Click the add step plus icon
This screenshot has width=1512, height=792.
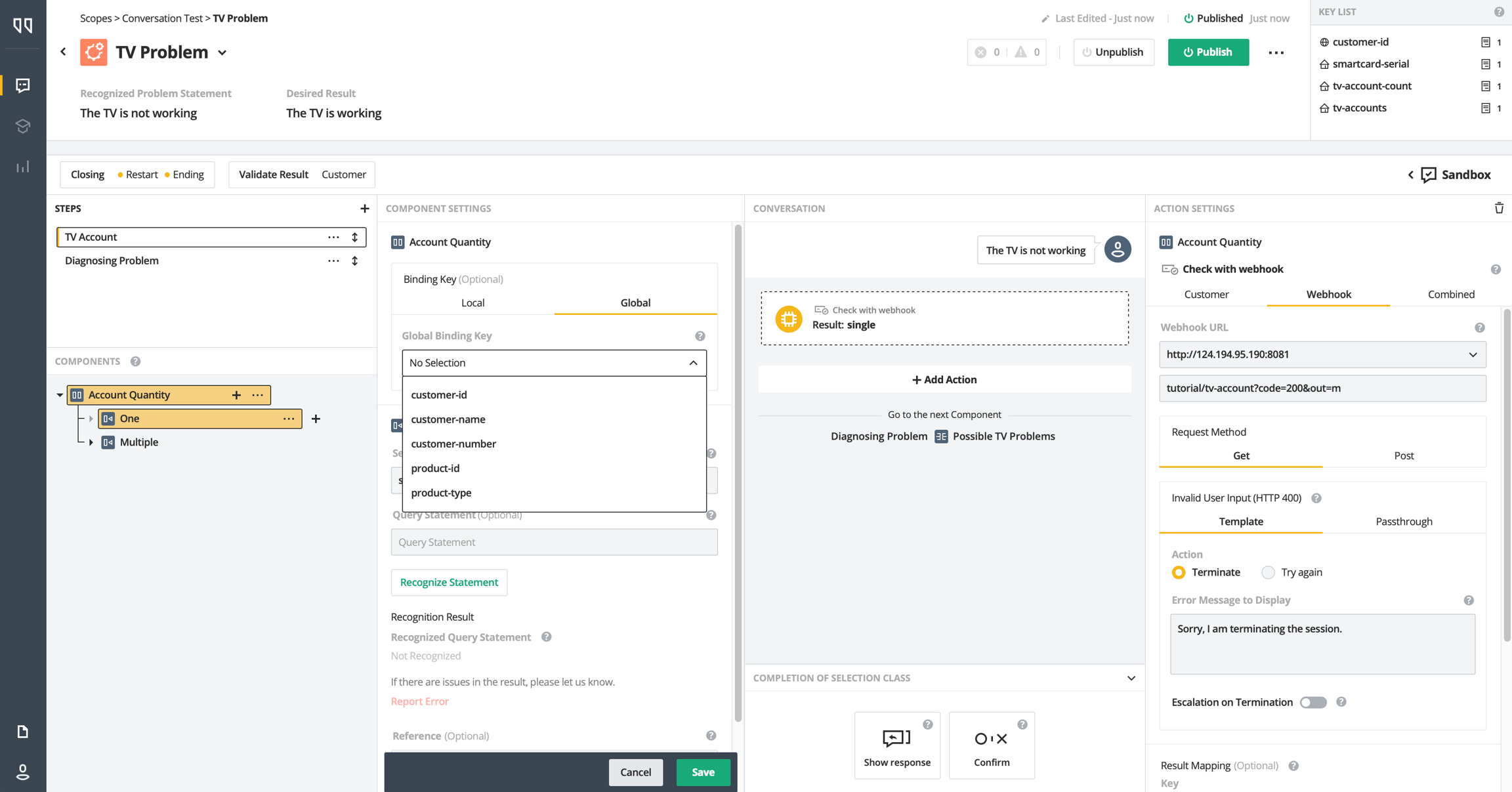(x=365, y=209)
